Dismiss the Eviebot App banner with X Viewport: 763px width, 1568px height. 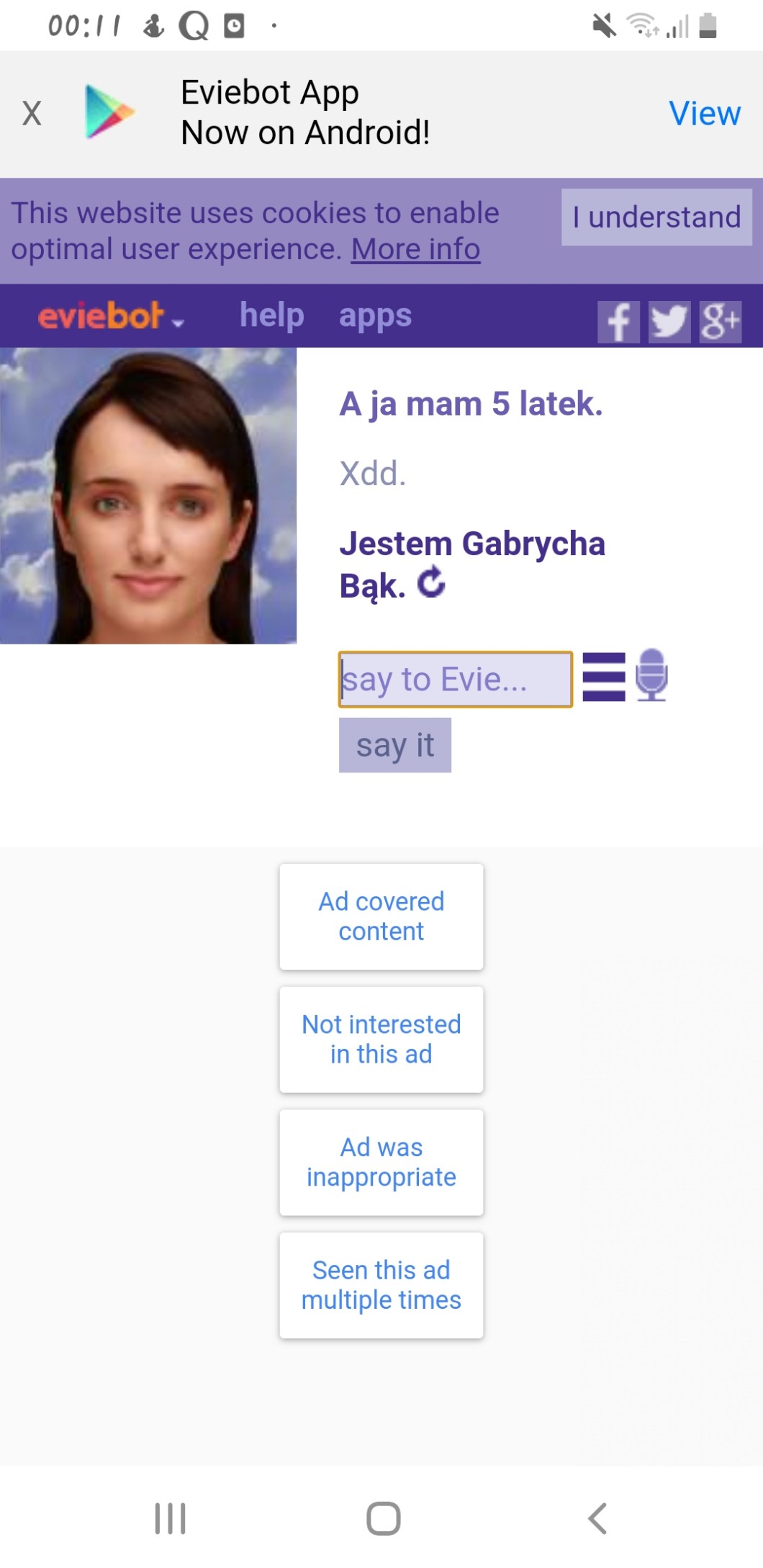(32, 113)
